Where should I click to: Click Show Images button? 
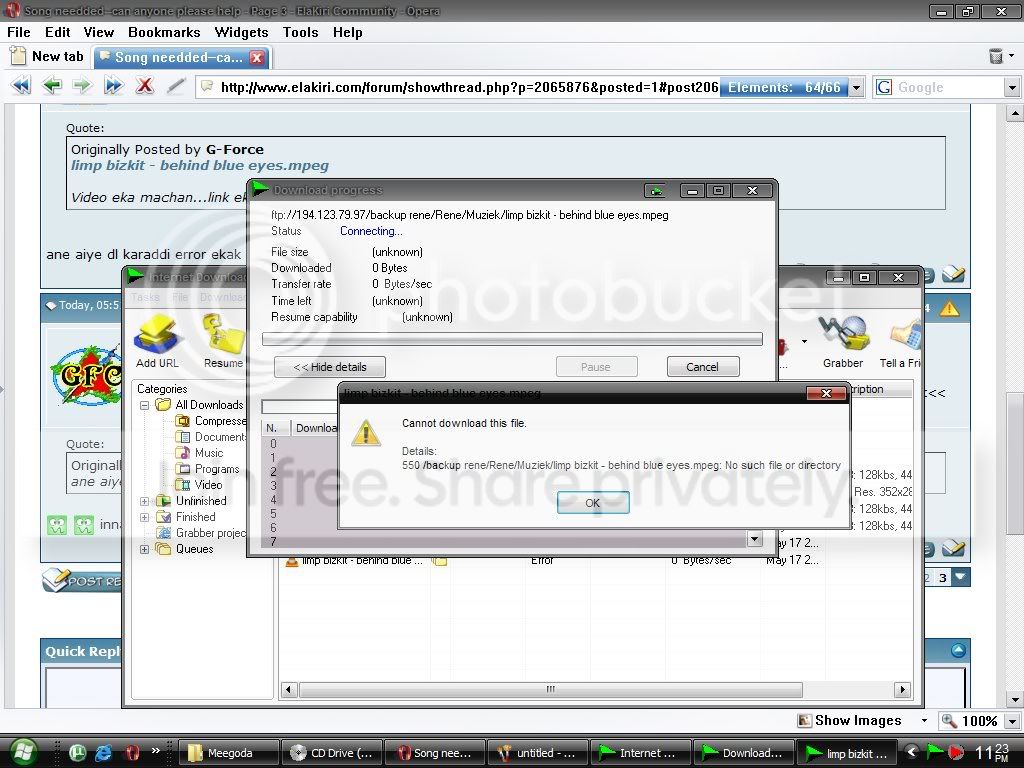click(850, 720)
